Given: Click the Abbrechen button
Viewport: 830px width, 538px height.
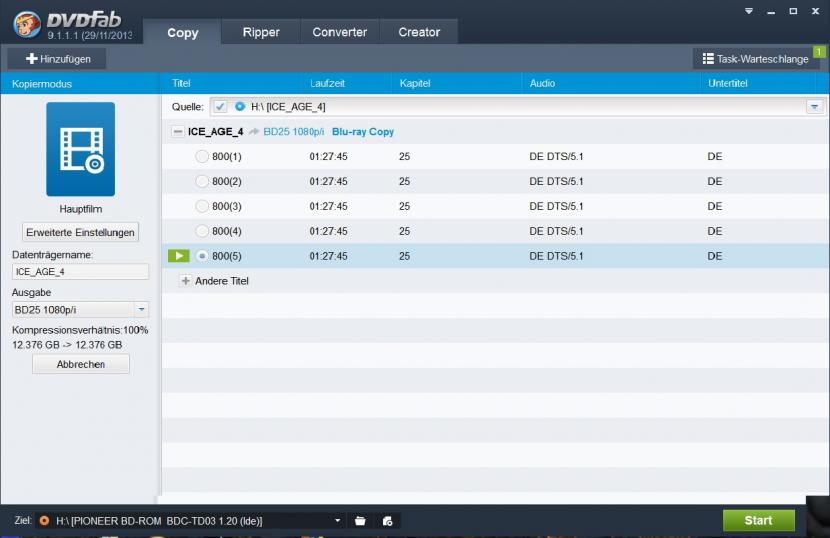Looking at the screenshot, I should [80, 364].
